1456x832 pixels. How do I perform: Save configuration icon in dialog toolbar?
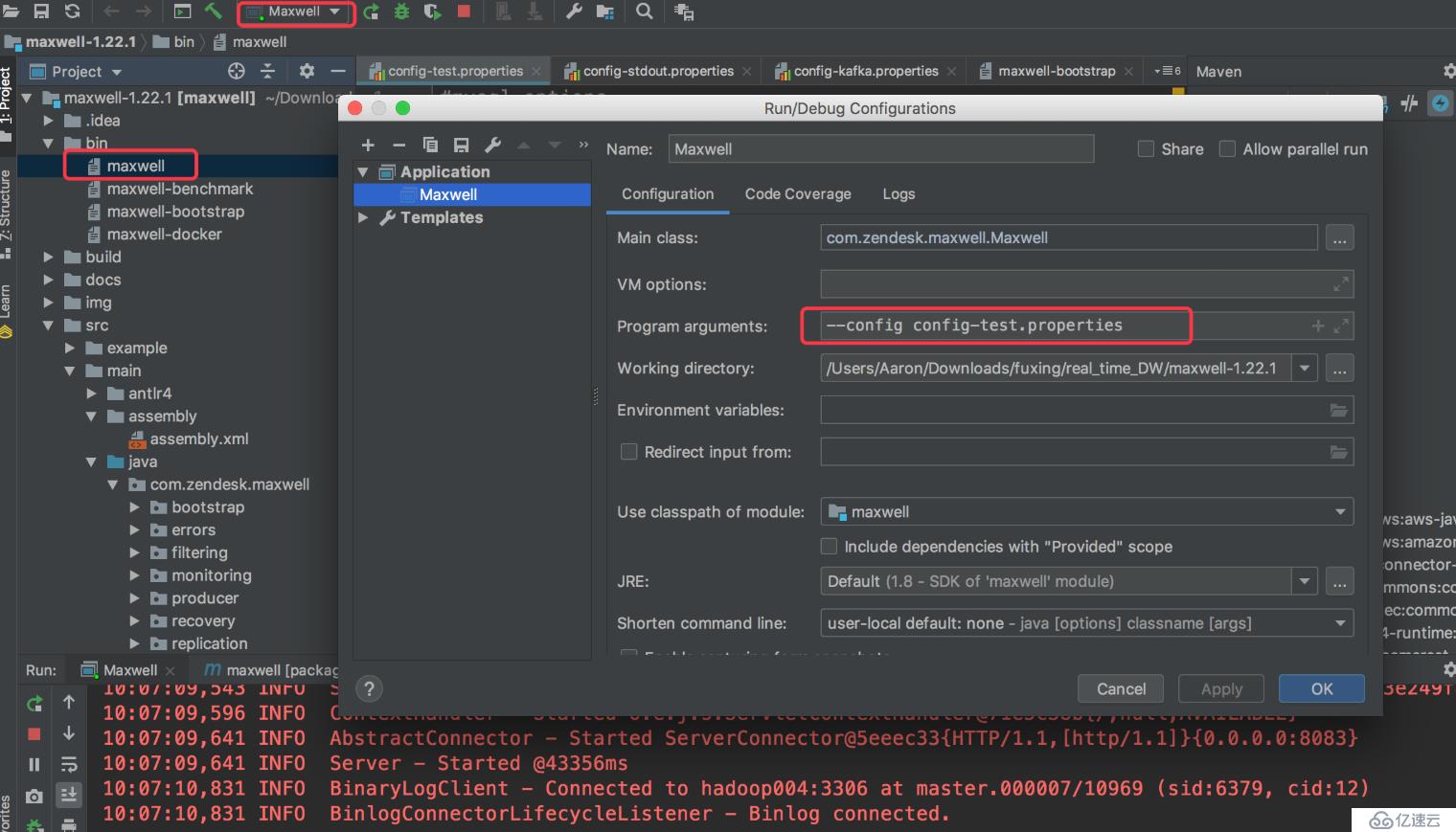pyautogui.click(x=462, y=145)
